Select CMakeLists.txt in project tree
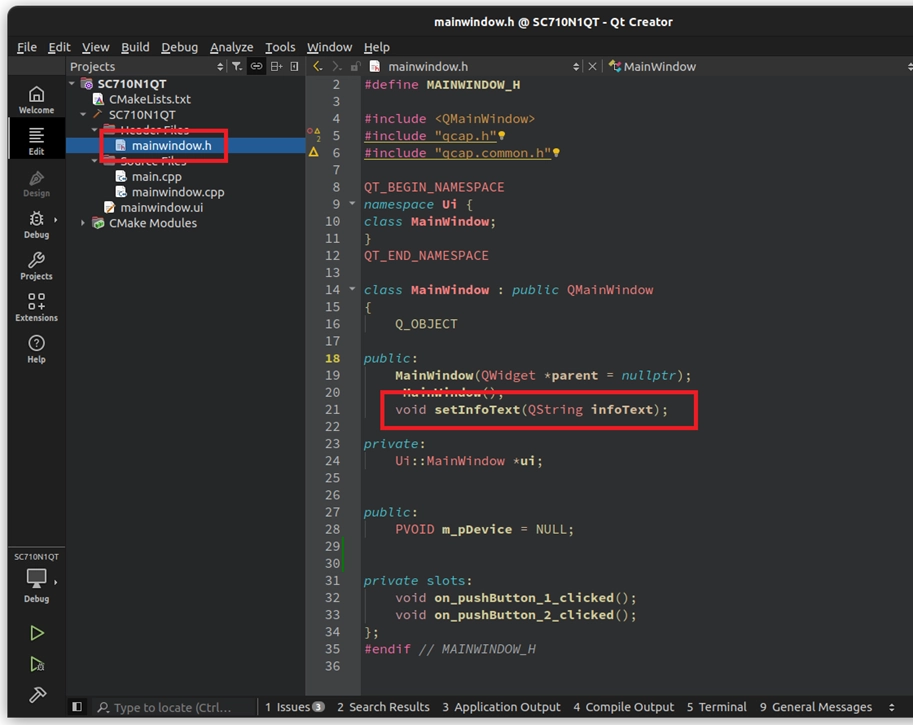Image resolution: width=913 pixels, height=725 pixels. pos(150,99)
